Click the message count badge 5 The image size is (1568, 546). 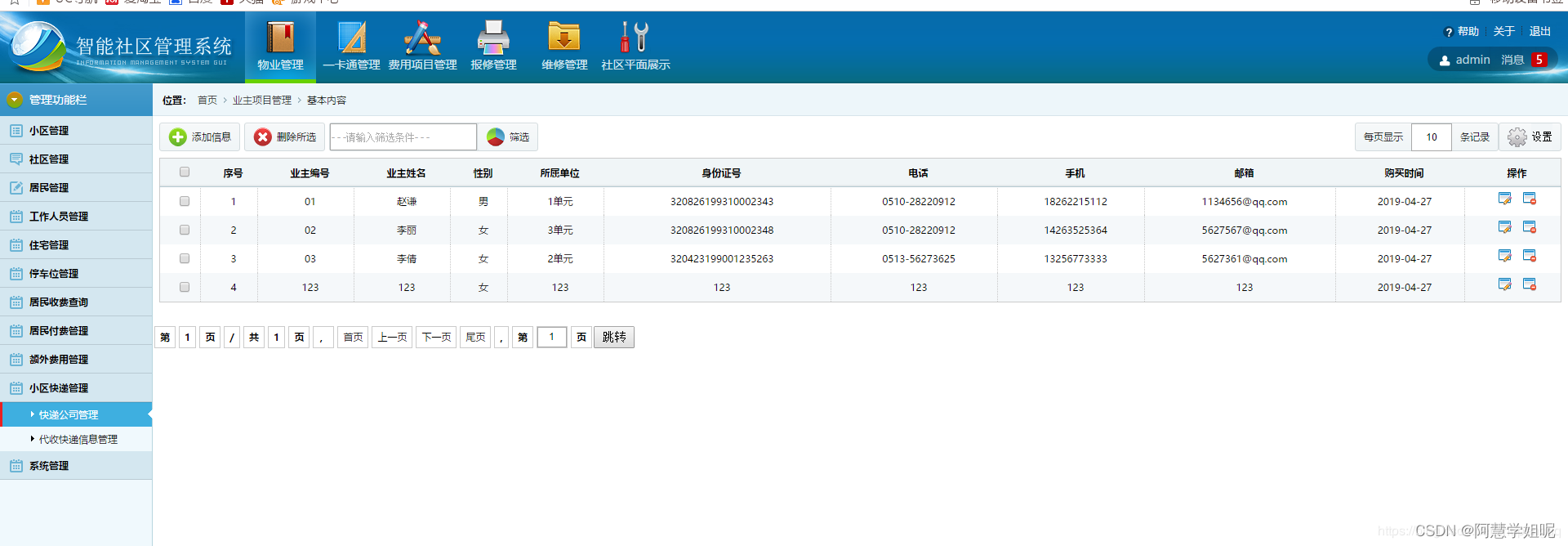1539,60
